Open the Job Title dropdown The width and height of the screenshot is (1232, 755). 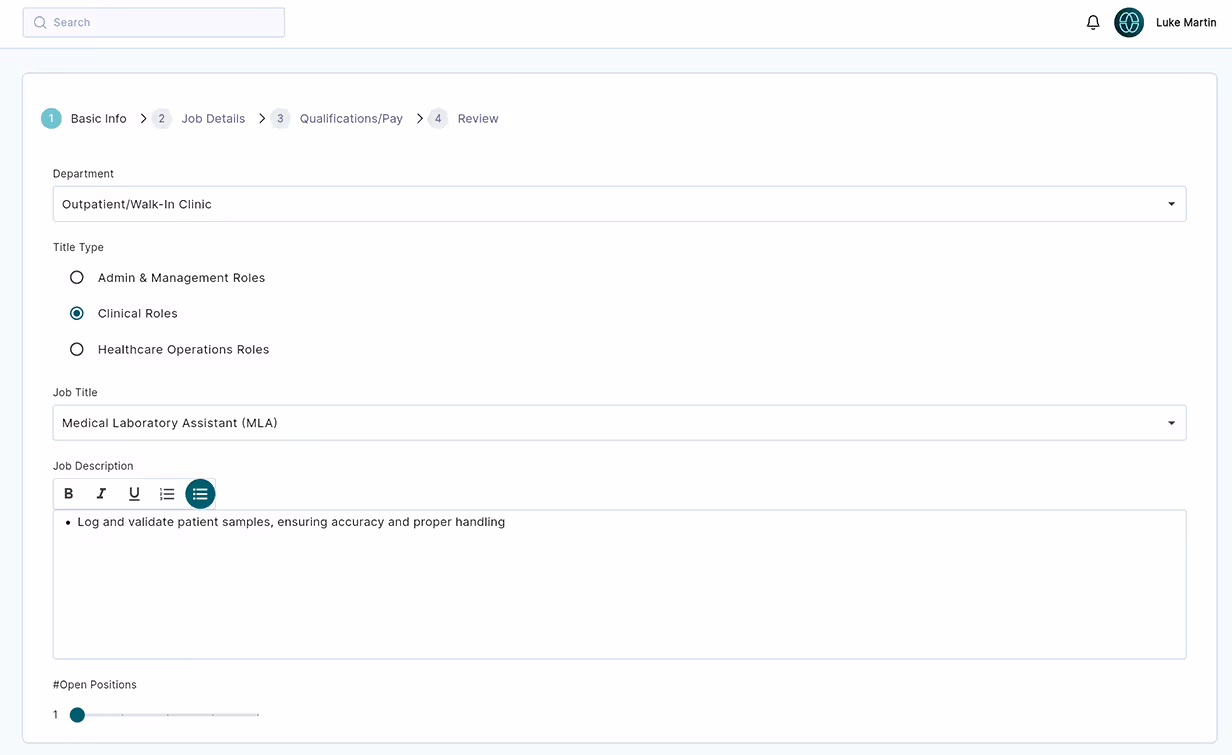(619, 422)
